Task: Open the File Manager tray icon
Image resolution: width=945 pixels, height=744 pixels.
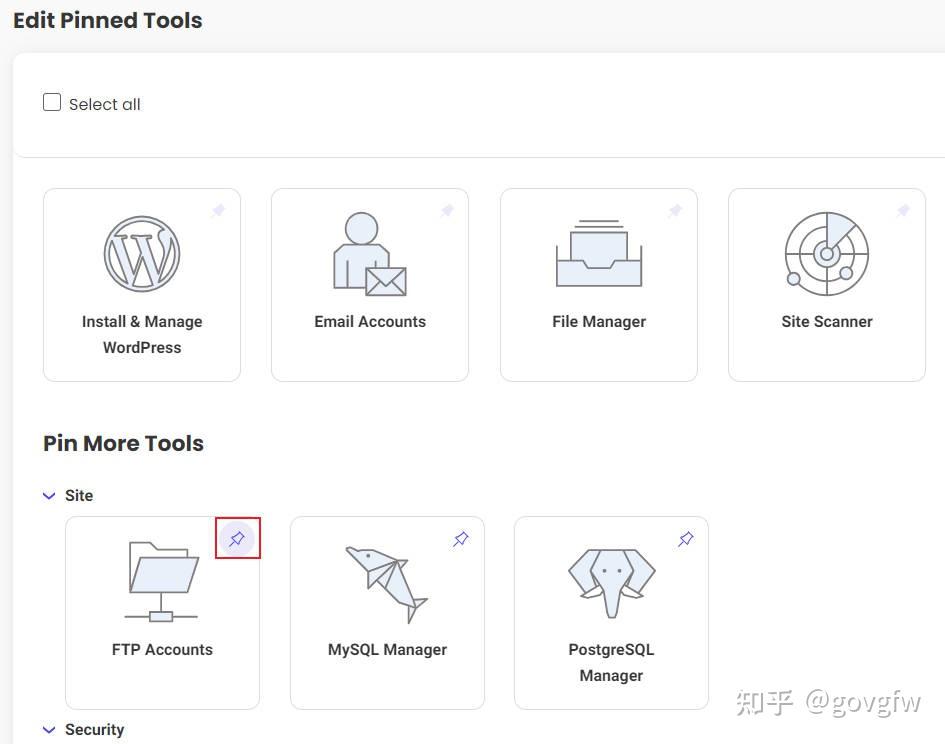Action: click(x=598, y=253)
